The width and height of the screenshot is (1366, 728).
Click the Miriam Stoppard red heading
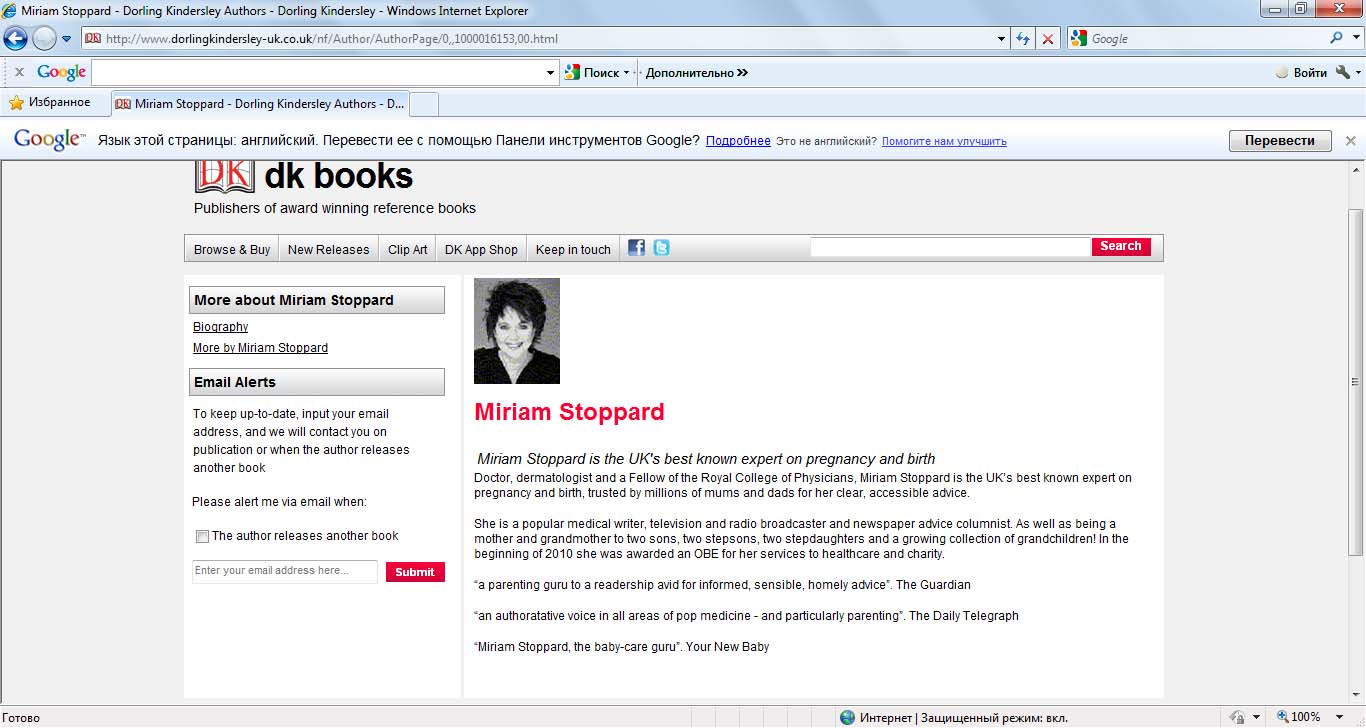click(569, 412)
